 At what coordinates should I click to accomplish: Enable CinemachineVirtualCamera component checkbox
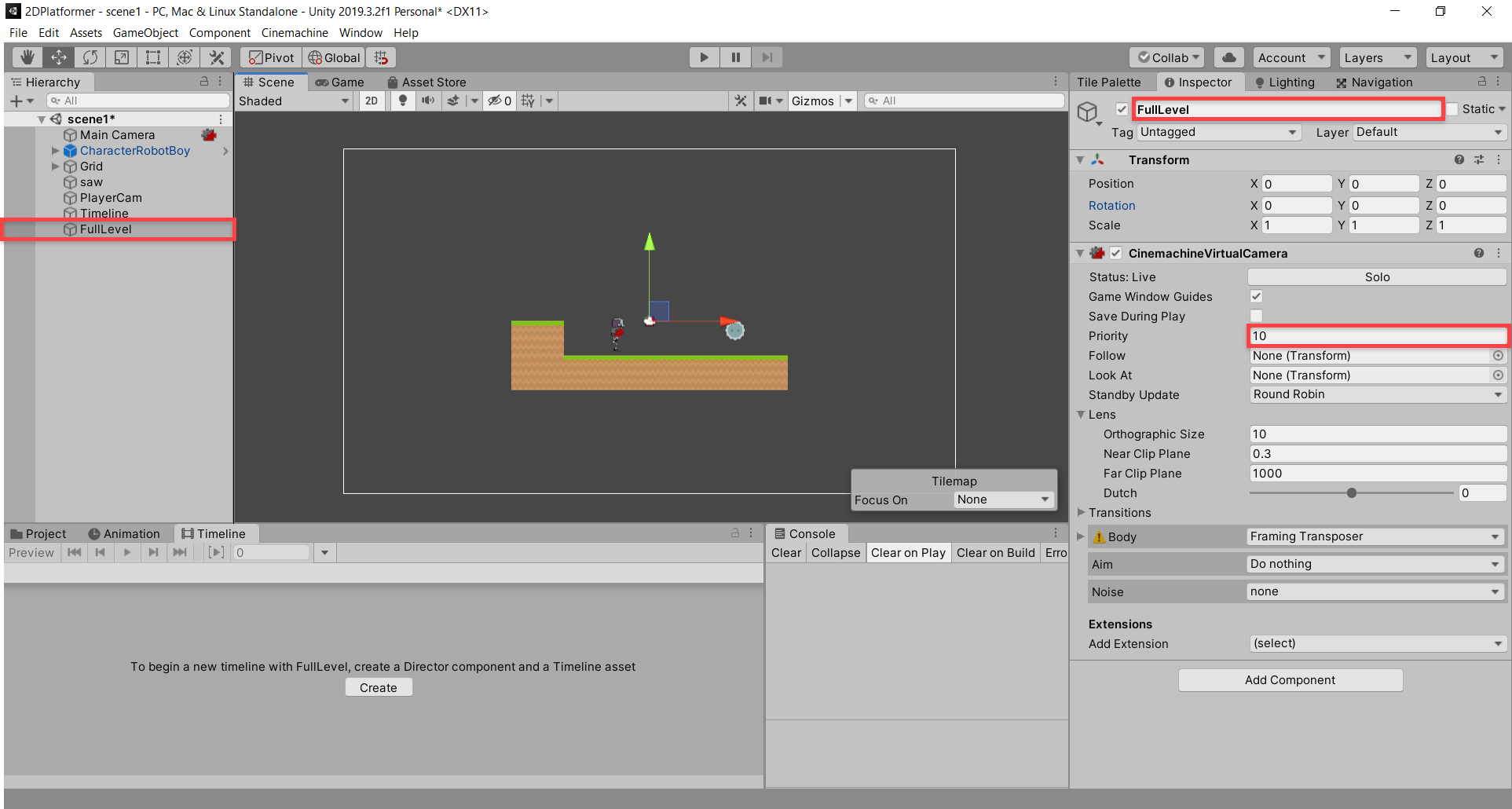point(1116,253)
